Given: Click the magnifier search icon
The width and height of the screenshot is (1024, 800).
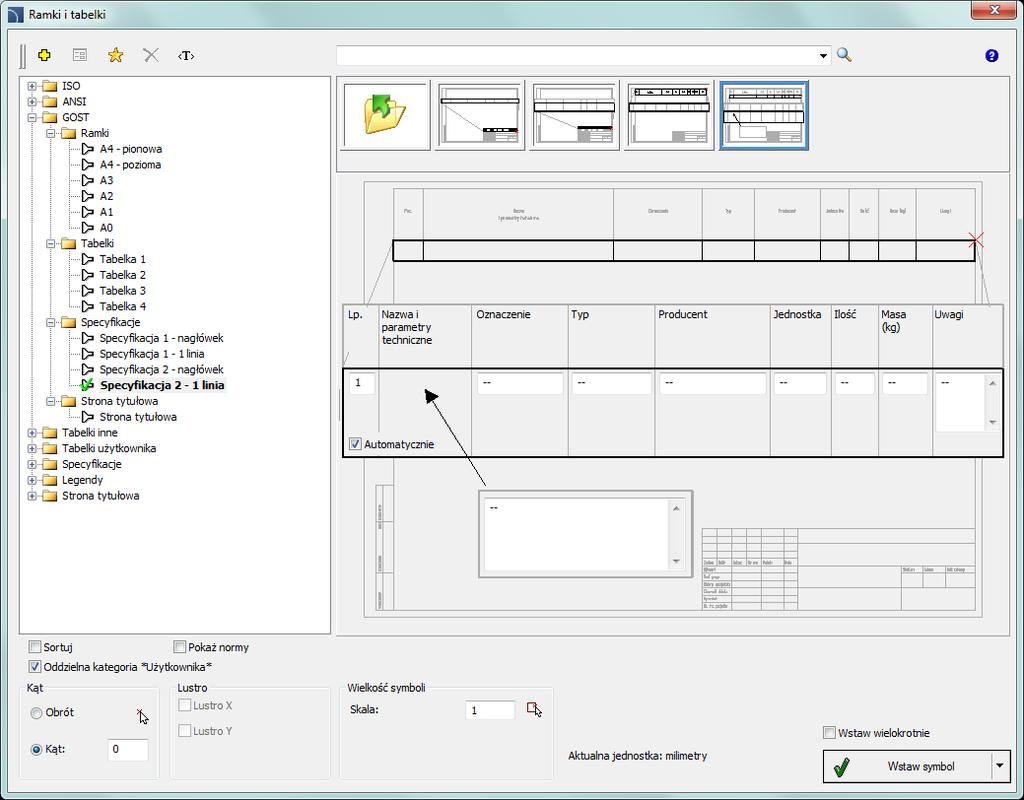Looking at the screenshot, I should (x=844, y=55).
